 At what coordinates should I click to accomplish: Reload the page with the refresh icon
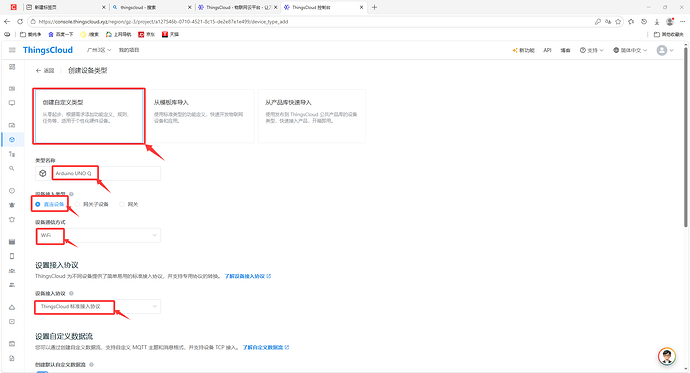(x=20, y=21)
